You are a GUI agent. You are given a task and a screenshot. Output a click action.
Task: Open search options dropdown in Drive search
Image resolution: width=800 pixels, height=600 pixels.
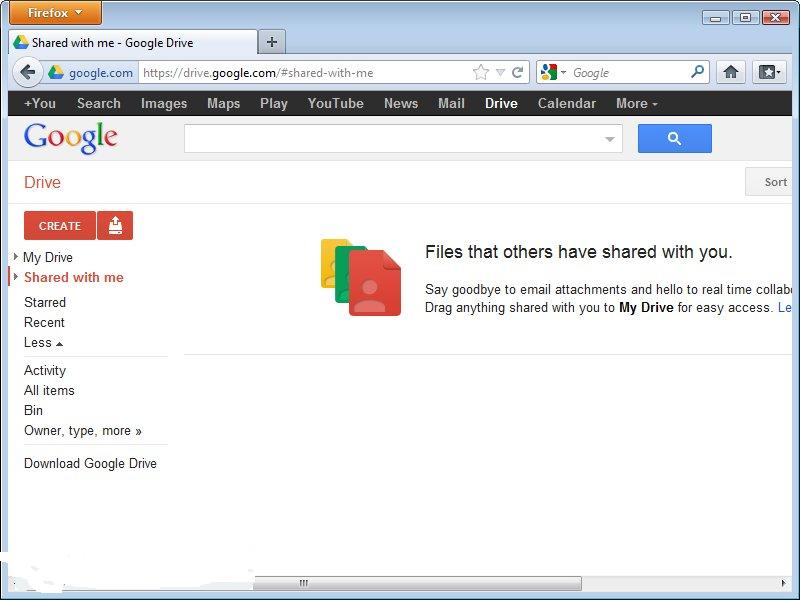coord(610,139)
